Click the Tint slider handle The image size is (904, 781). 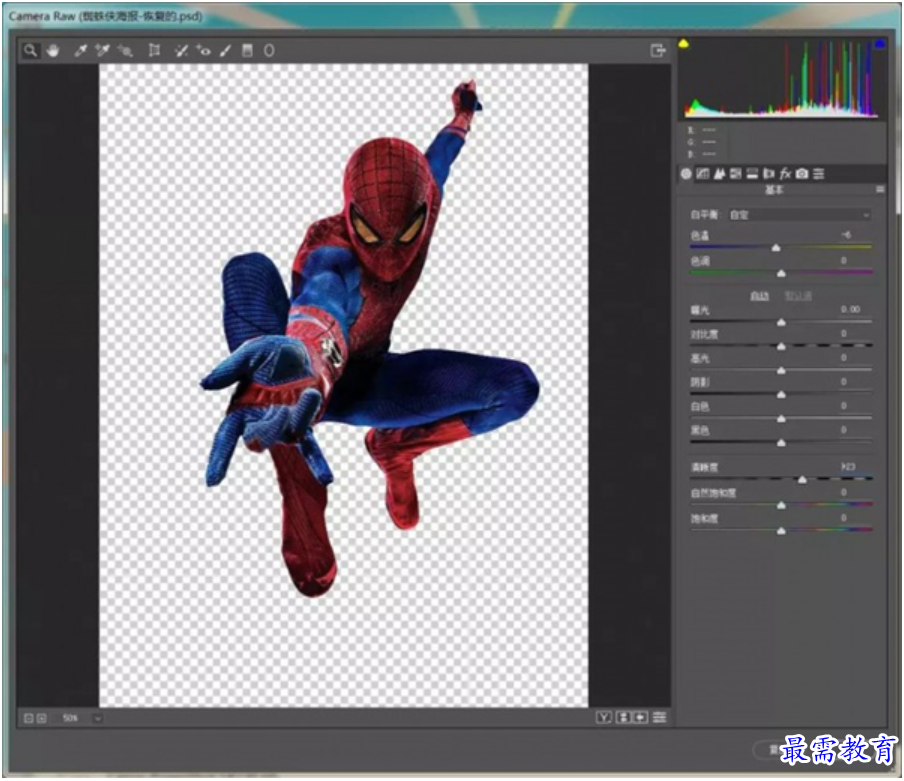(781, 273)
